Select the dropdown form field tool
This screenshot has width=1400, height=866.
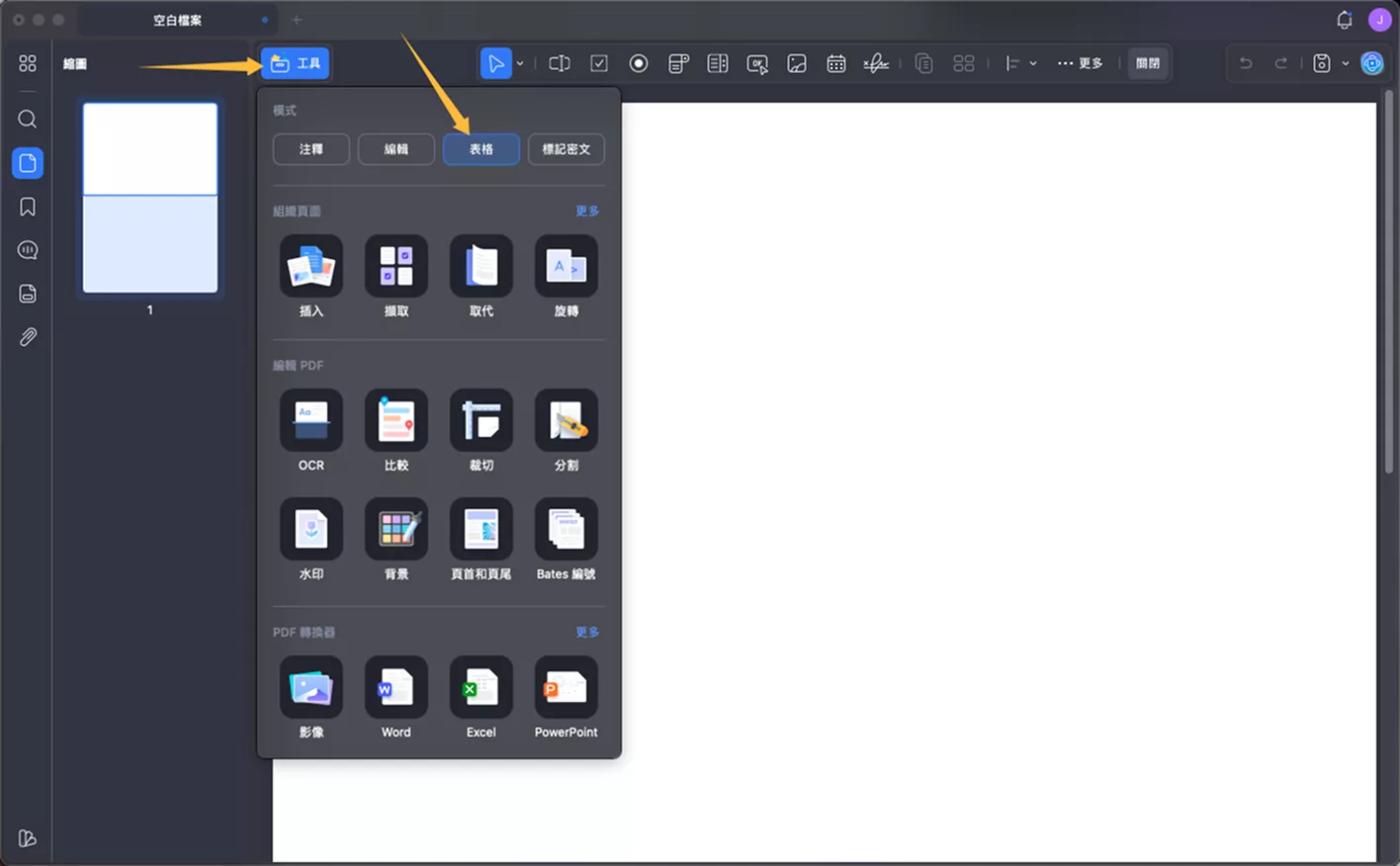coord(678,63)
